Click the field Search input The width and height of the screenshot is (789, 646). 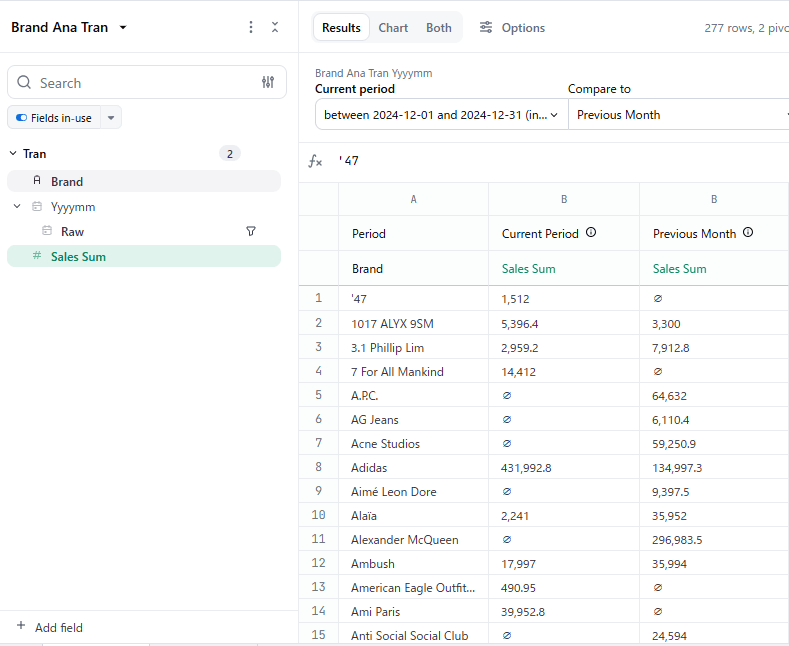pos(147,83)
